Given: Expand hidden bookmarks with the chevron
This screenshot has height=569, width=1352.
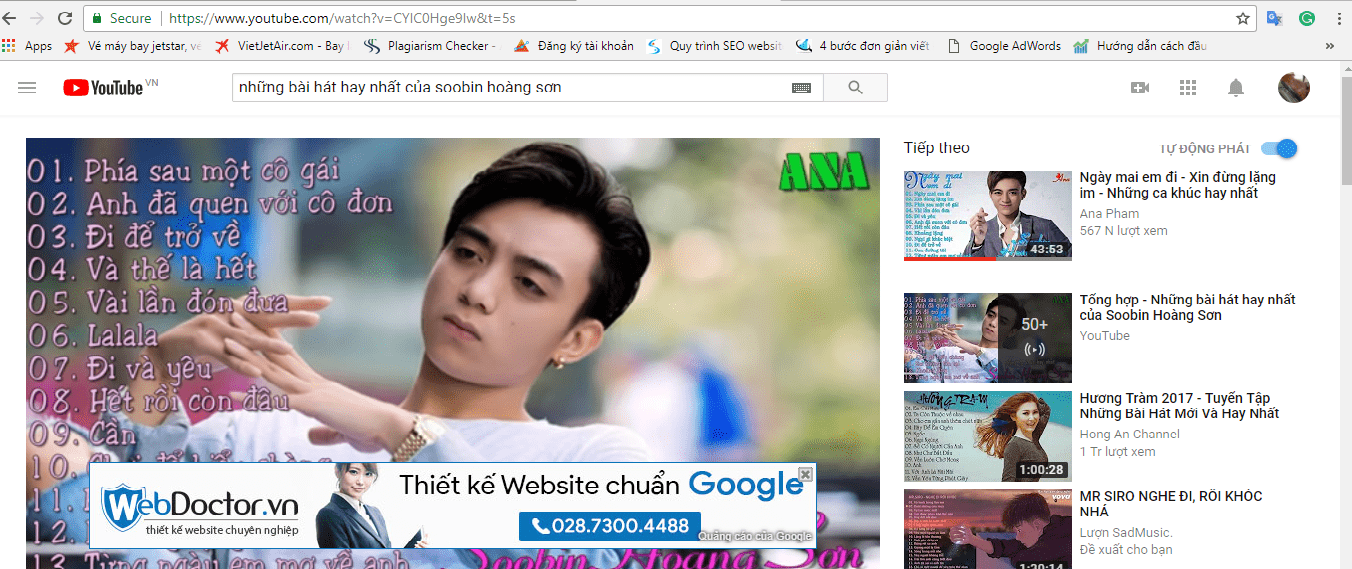Looking at the screenshot, I should [1330, 46].
